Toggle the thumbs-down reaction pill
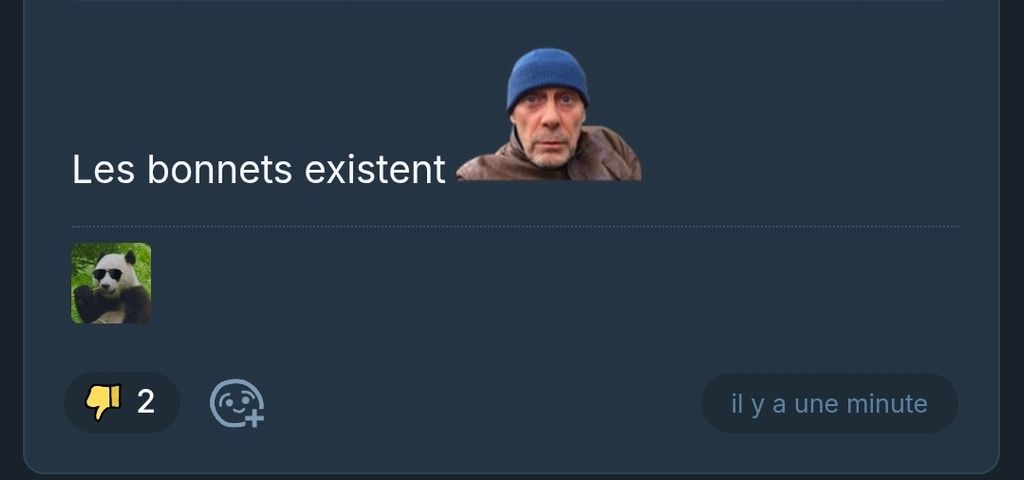The image size is (1024, 480). tap(122, 402)
